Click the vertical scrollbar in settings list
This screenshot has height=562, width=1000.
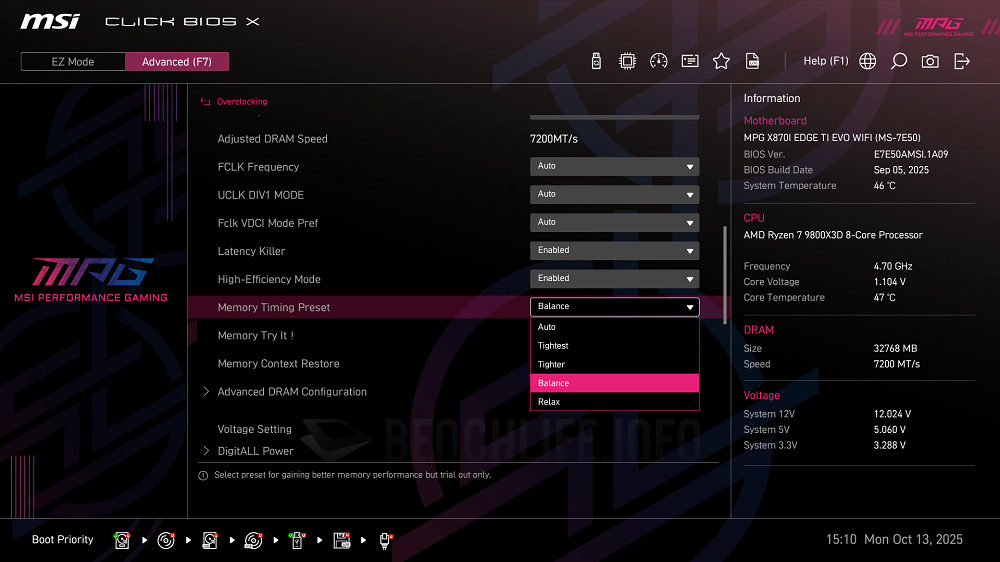pos(725,275)
